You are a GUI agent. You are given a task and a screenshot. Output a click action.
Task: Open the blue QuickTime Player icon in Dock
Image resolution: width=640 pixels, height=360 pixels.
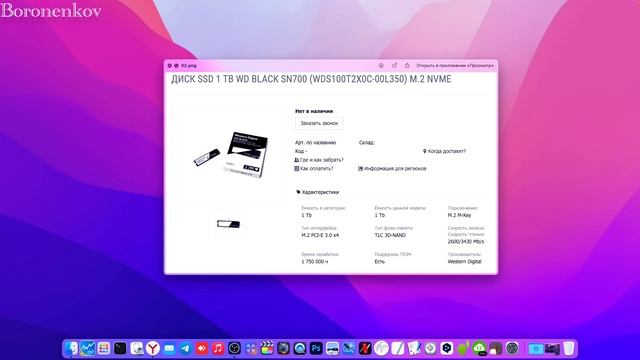(x=300, y=348)
